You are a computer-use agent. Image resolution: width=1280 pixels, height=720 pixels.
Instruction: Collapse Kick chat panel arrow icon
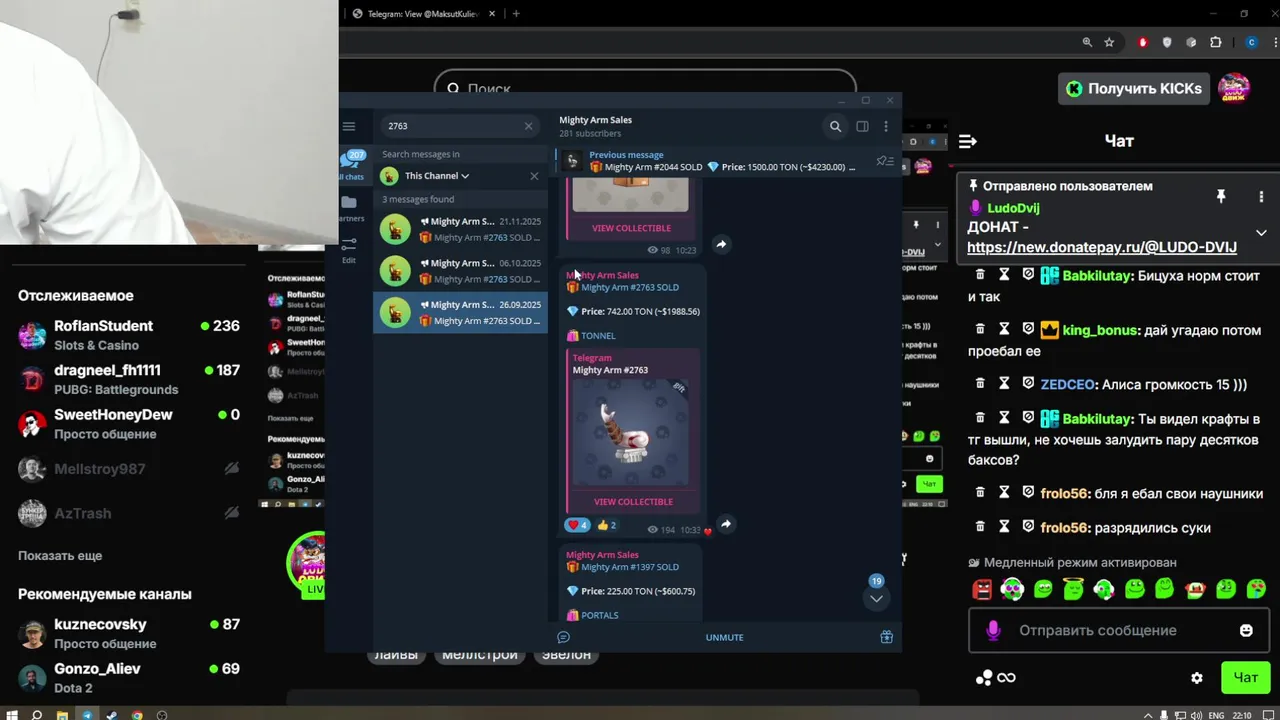[x=967, y=141]
